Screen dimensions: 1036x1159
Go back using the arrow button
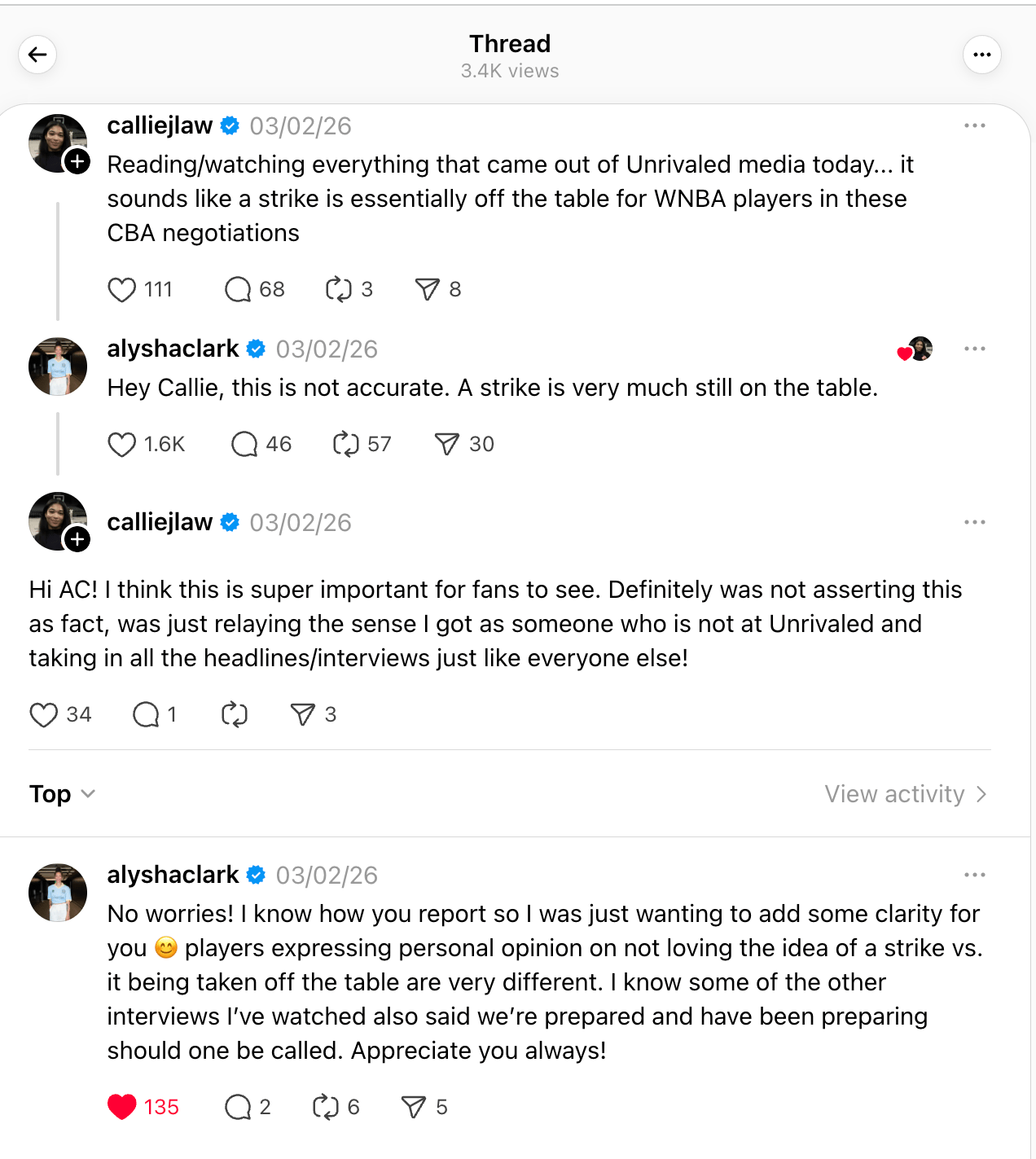coord(37,55)
